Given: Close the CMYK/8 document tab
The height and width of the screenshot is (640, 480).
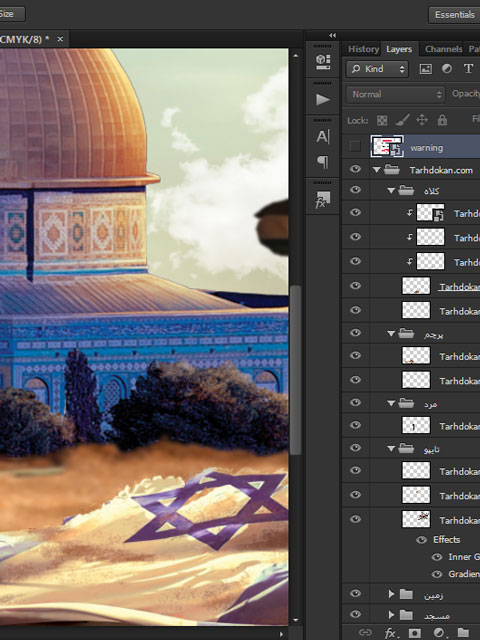Looking at the screenshot, I should (60, 39).
